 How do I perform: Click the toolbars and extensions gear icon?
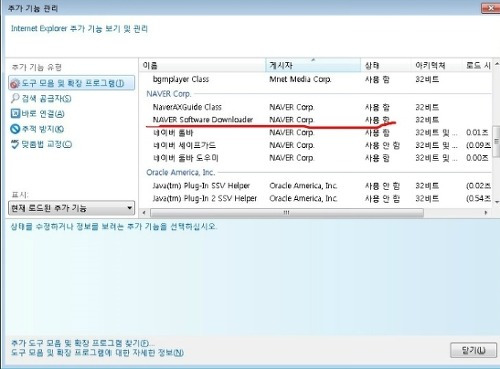15,83
